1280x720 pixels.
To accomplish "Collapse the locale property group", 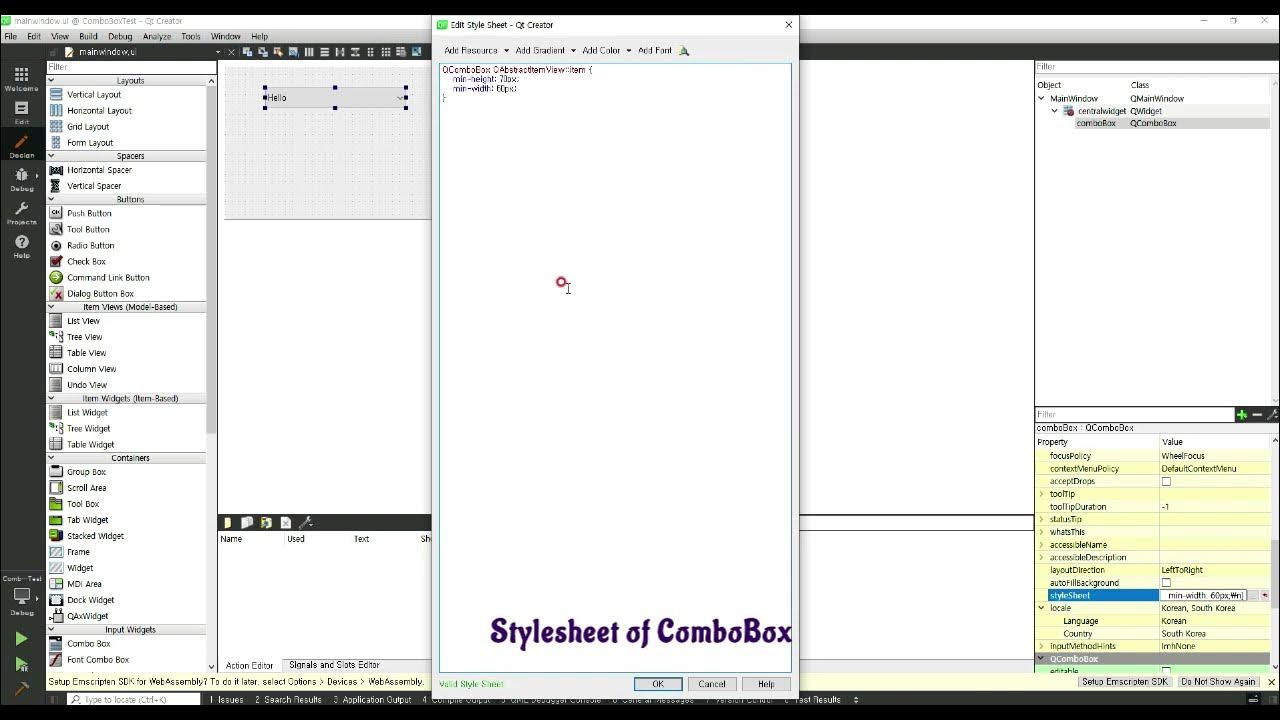I will pos(1041,608).
